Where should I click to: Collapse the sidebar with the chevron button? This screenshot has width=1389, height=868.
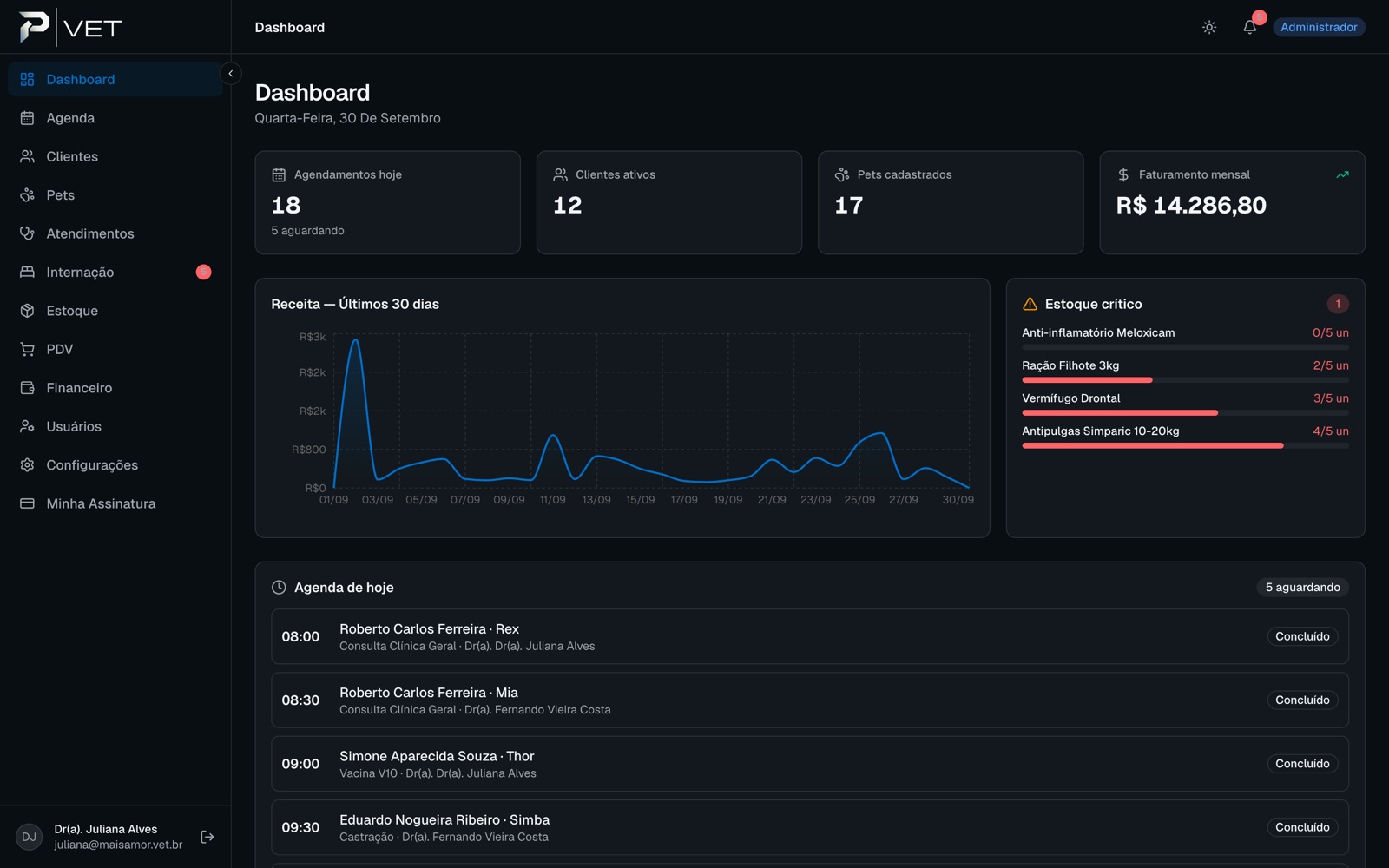[231, 74]
